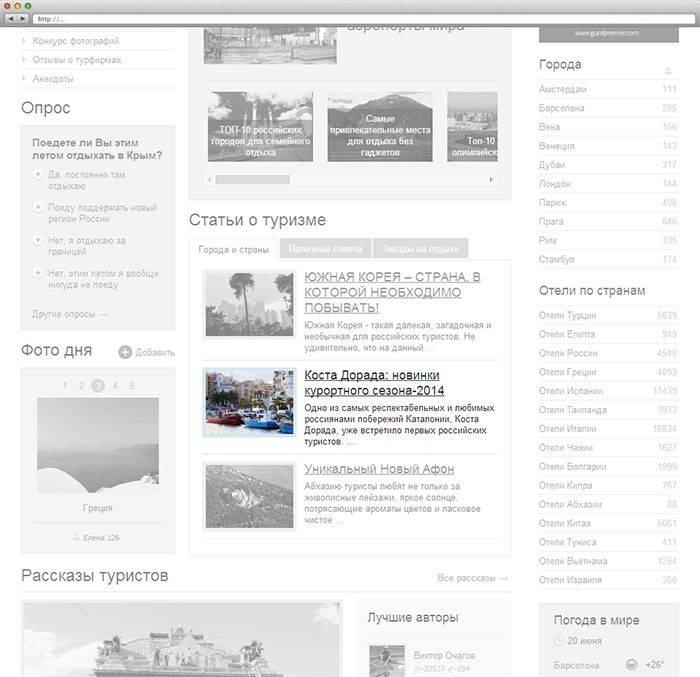Click the Елена 126 author name

click(x=101, y=538)
